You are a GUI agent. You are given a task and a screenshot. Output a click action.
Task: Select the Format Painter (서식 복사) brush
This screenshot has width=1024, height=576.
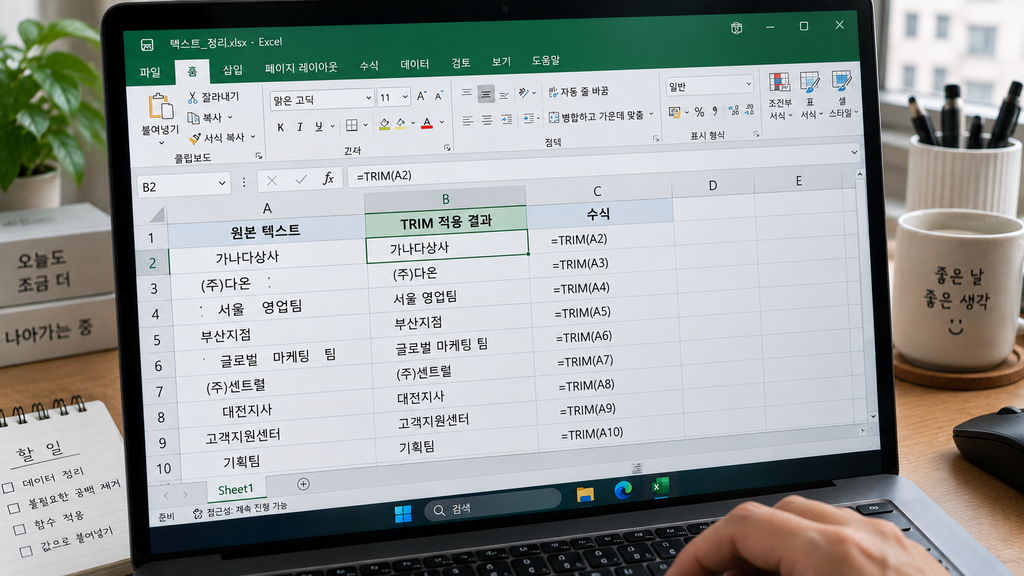pyautogui.click(x=195, y=138)
